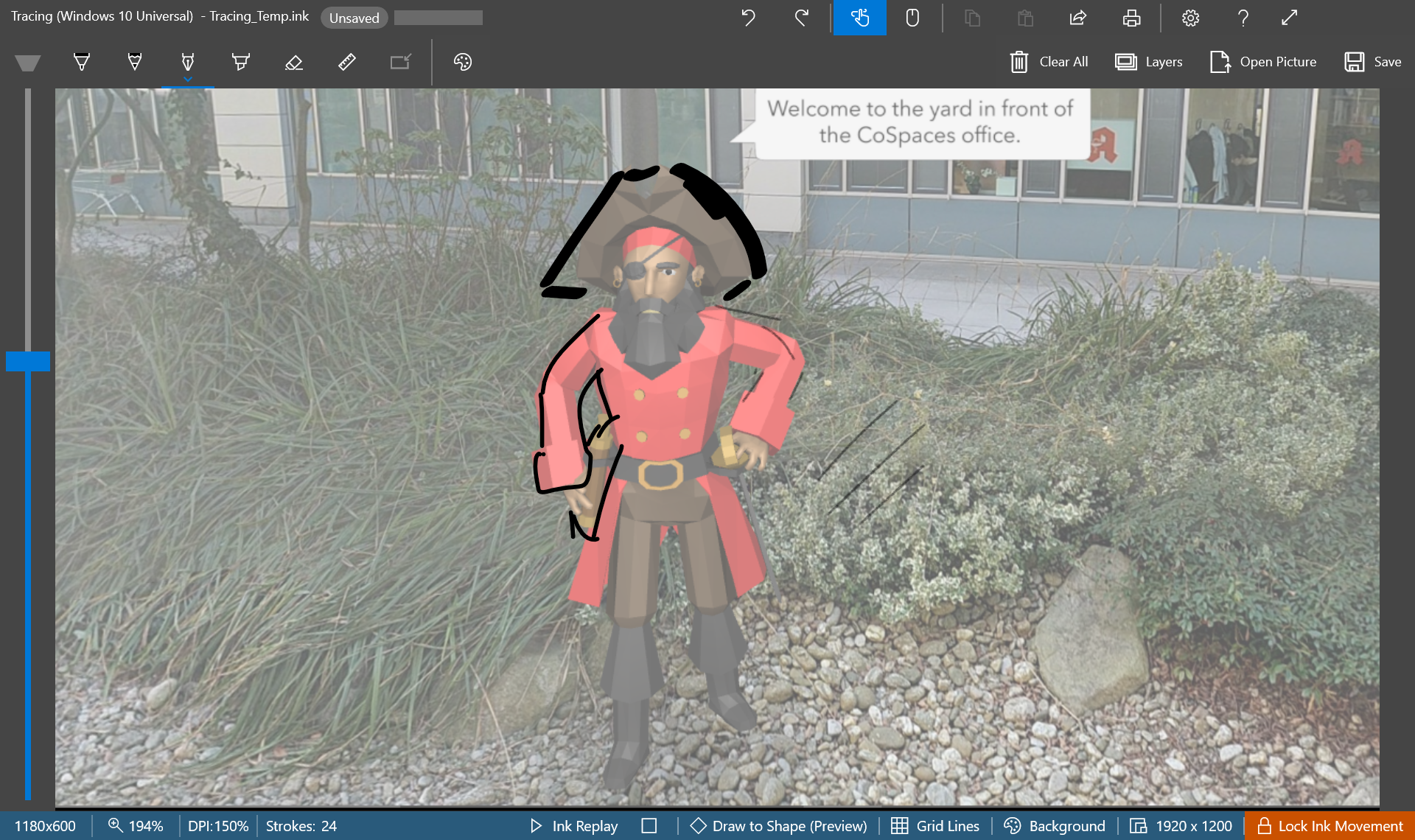Open the Layers panel
The width and height of the screenshot is (1415, 840).
1148,62
